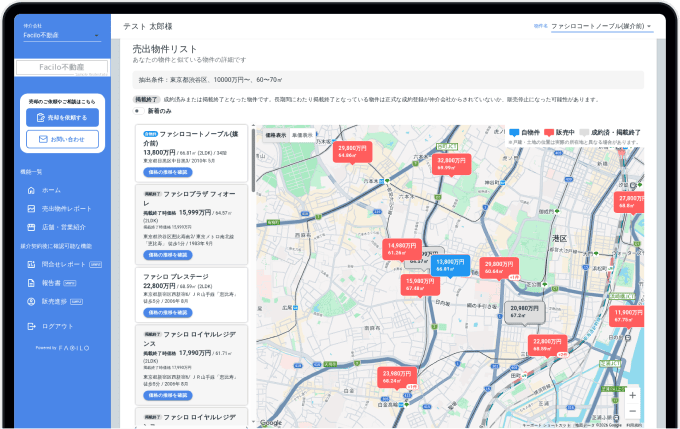
Task: Zoom in the map with plus icon
Action: [x=632, y=395]
